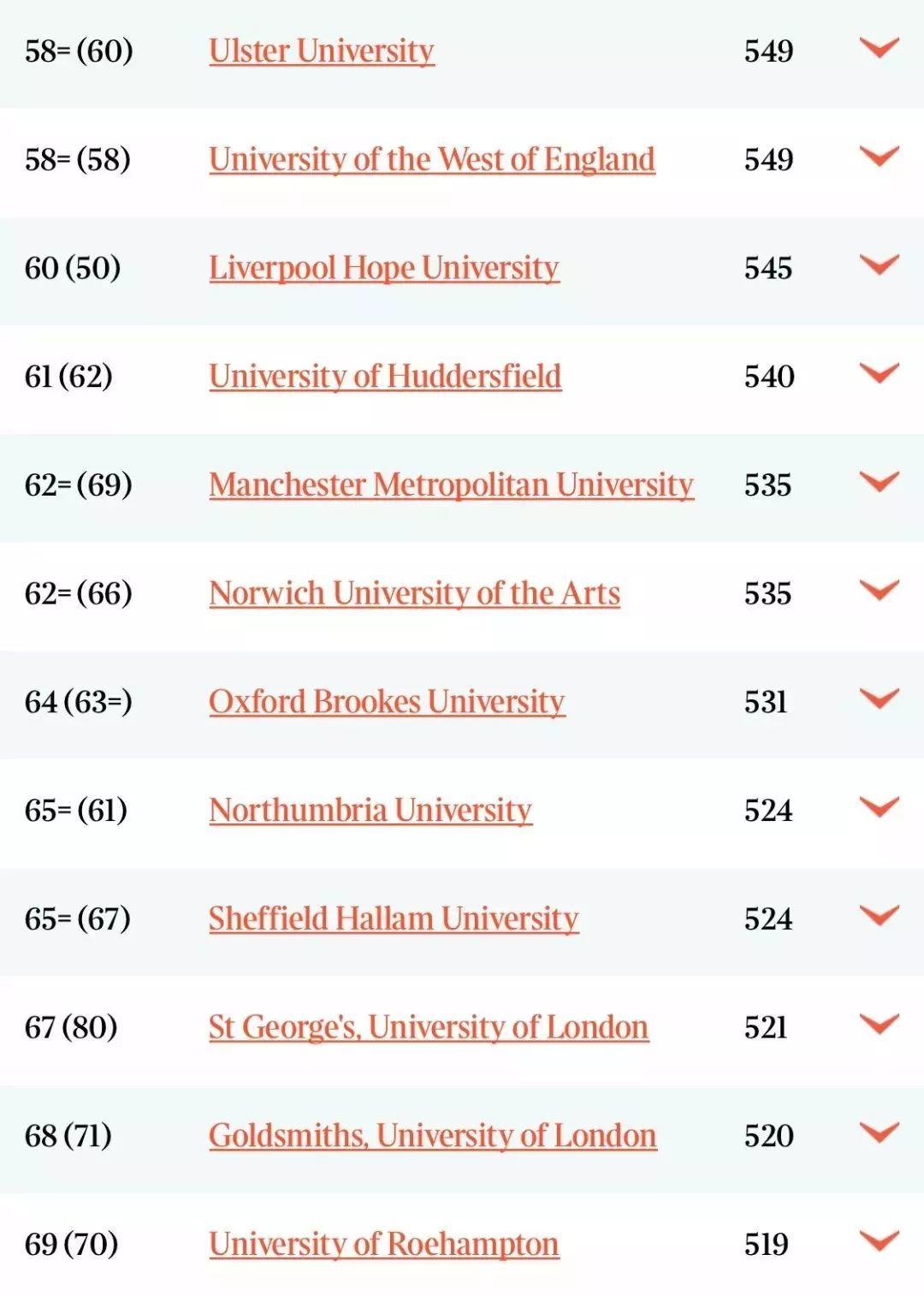Click Oxford Brookes University link
Screen dimensions: 924x1296
(x=387, y=702)
